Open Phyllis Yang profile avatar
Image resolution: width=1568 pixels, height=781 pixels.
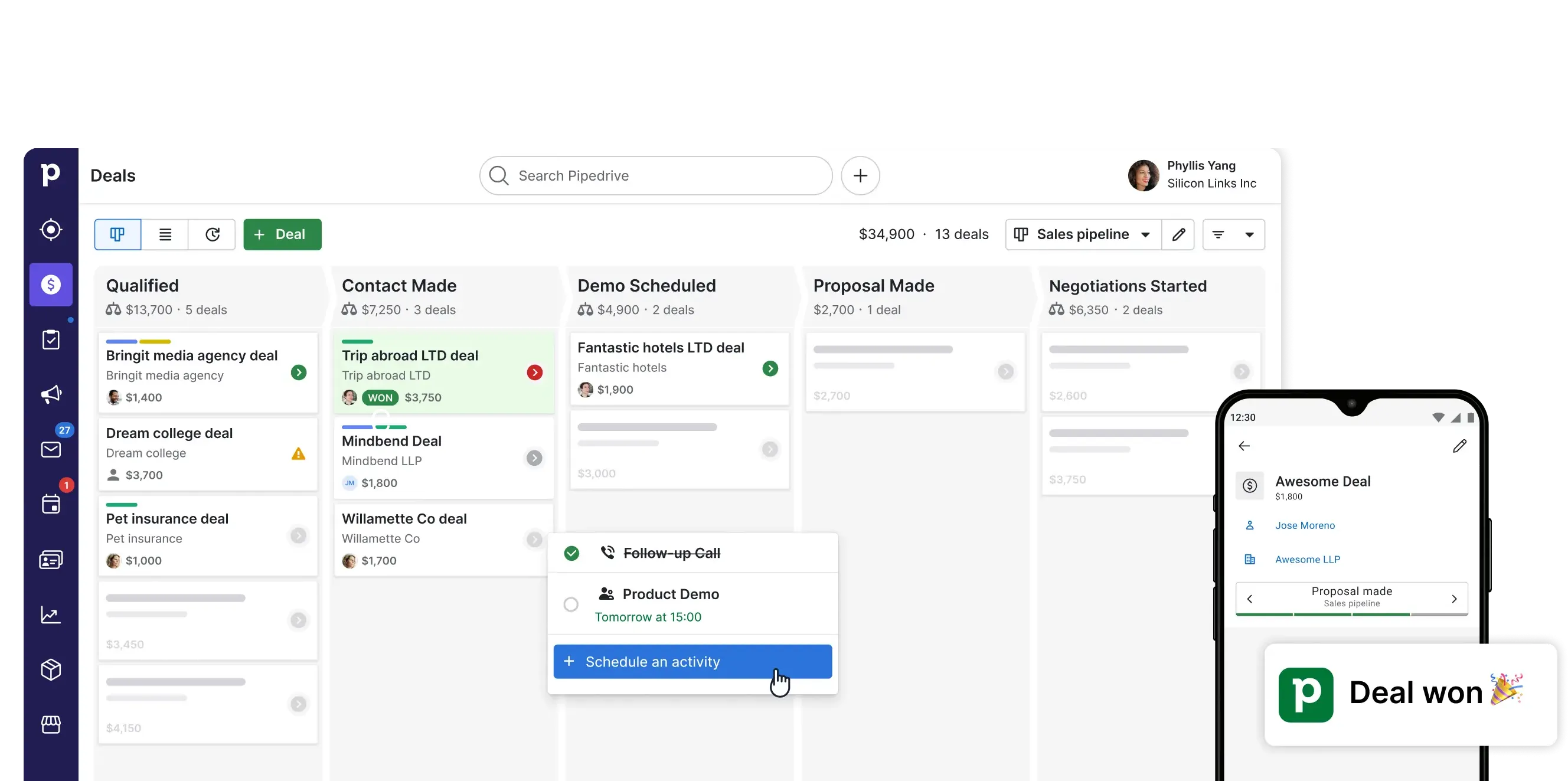click(1143, 175)
